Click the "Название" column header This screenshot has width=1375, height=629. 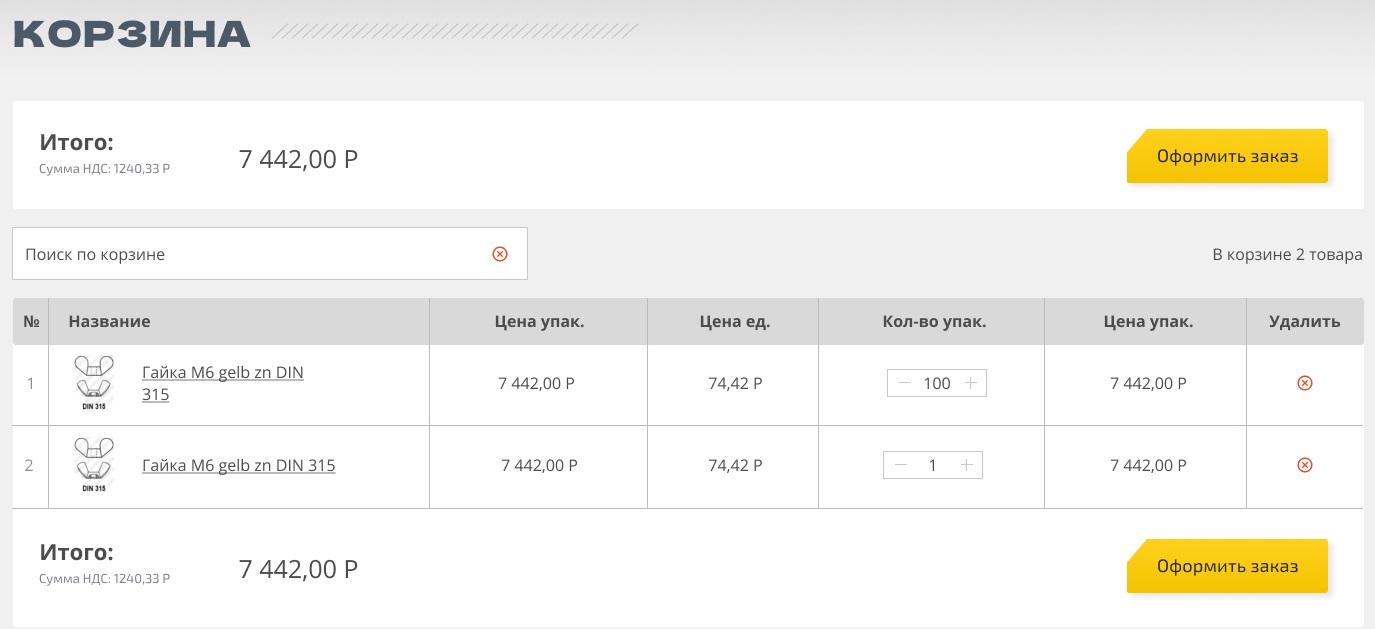[109, 321]
